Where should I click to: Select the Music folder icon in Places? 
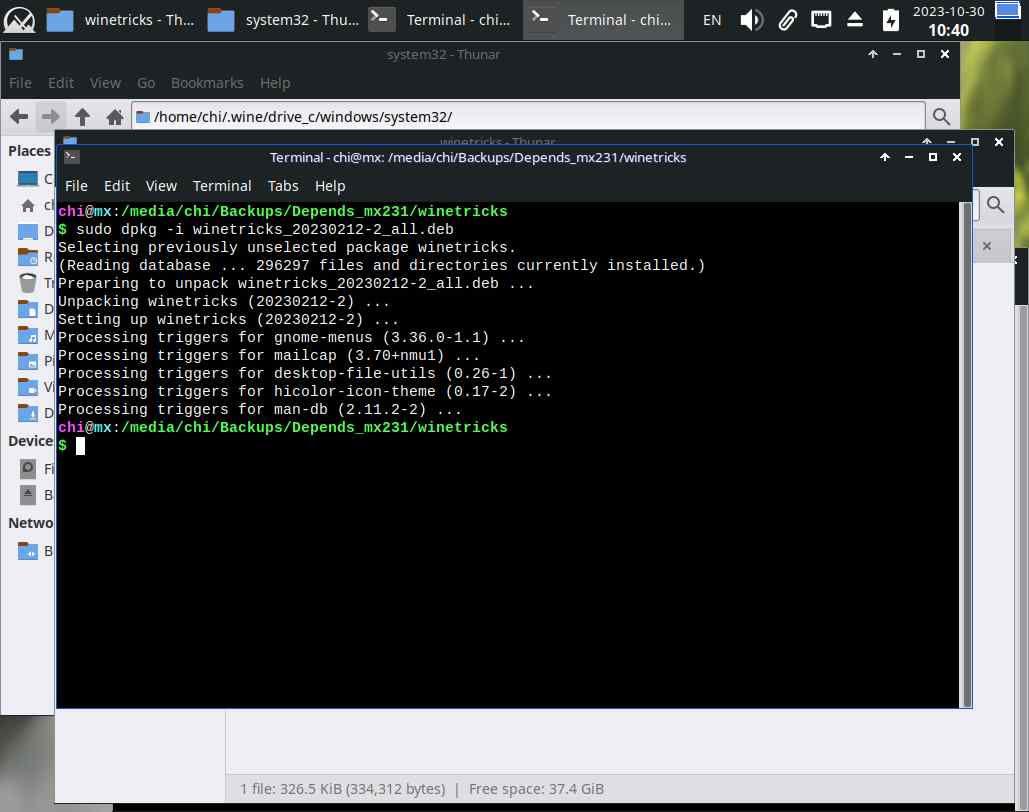pyautogui.click(x=28, y=335)
